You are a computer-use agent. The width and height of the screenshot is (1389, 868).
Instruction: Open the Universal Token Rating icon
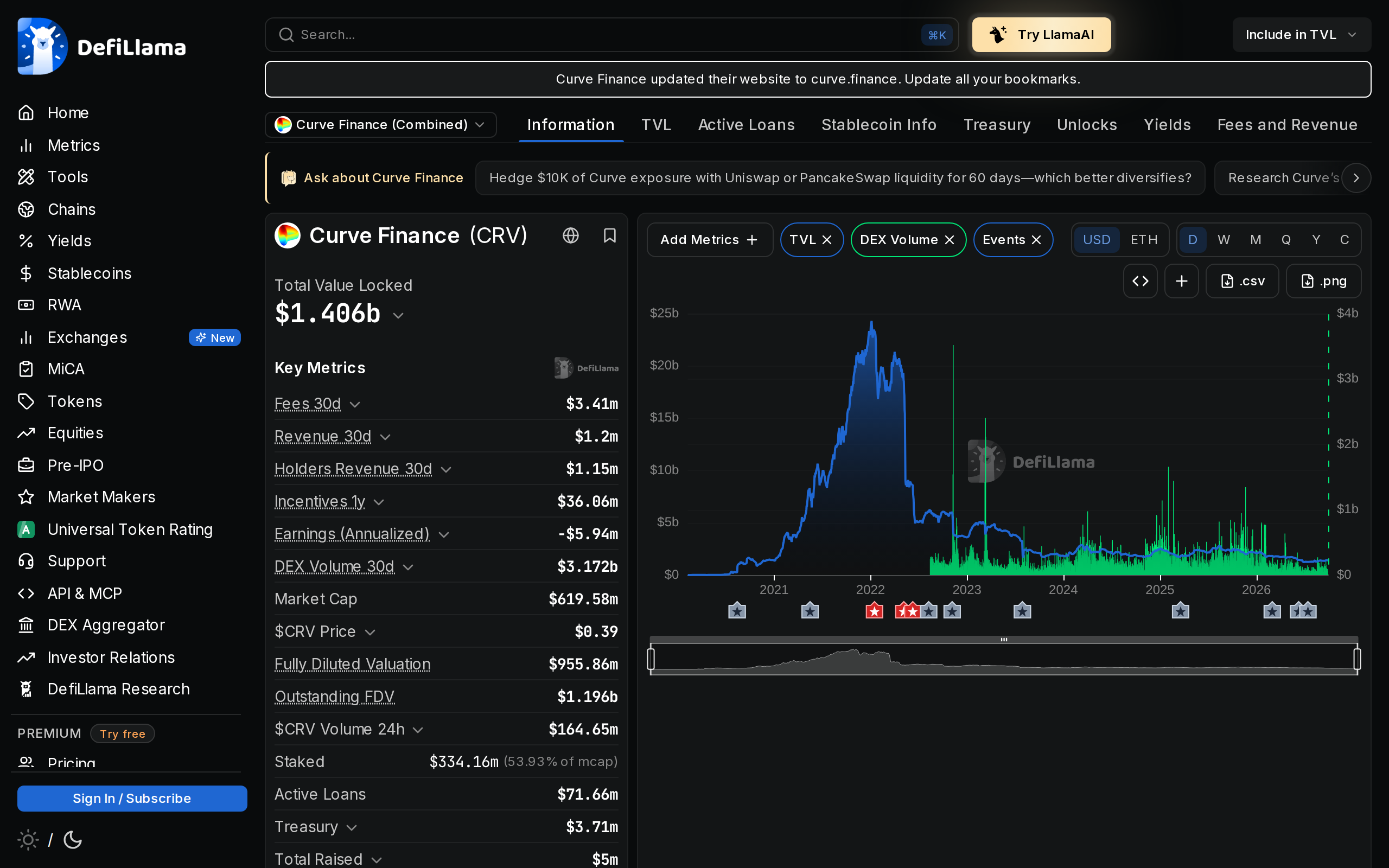coord(26,529)
